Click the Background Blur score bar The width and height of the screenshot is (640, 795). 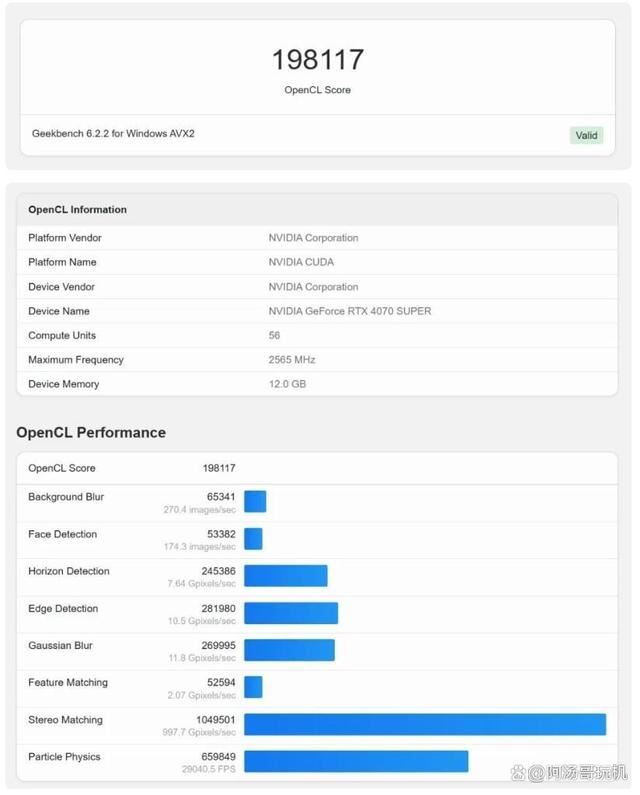coord(255,502)
